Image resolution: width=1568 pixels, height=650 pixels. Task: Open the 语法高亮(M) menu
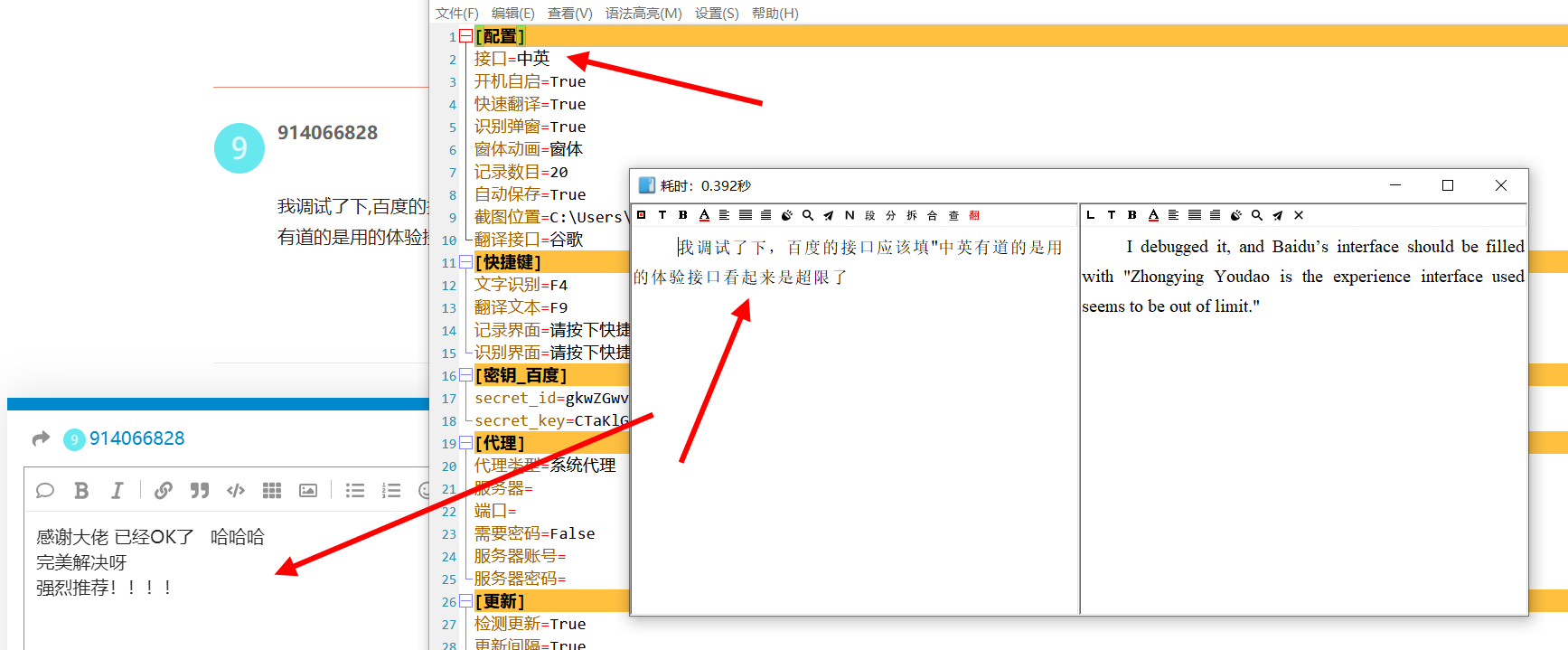(643, 13)
